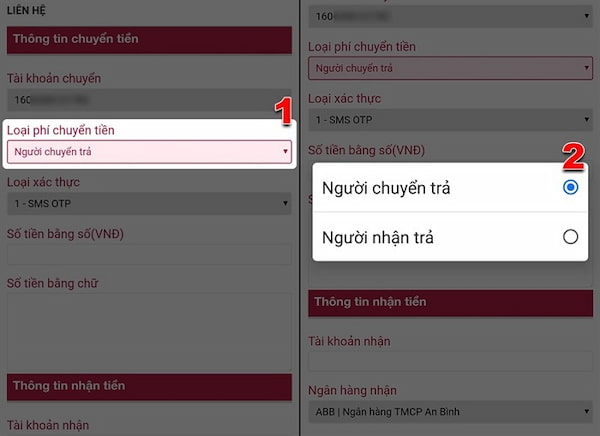Click right panel's "Ngân hàng nhận" label
Viewport: 600px width, 436px height.
(x=354, y=390)
